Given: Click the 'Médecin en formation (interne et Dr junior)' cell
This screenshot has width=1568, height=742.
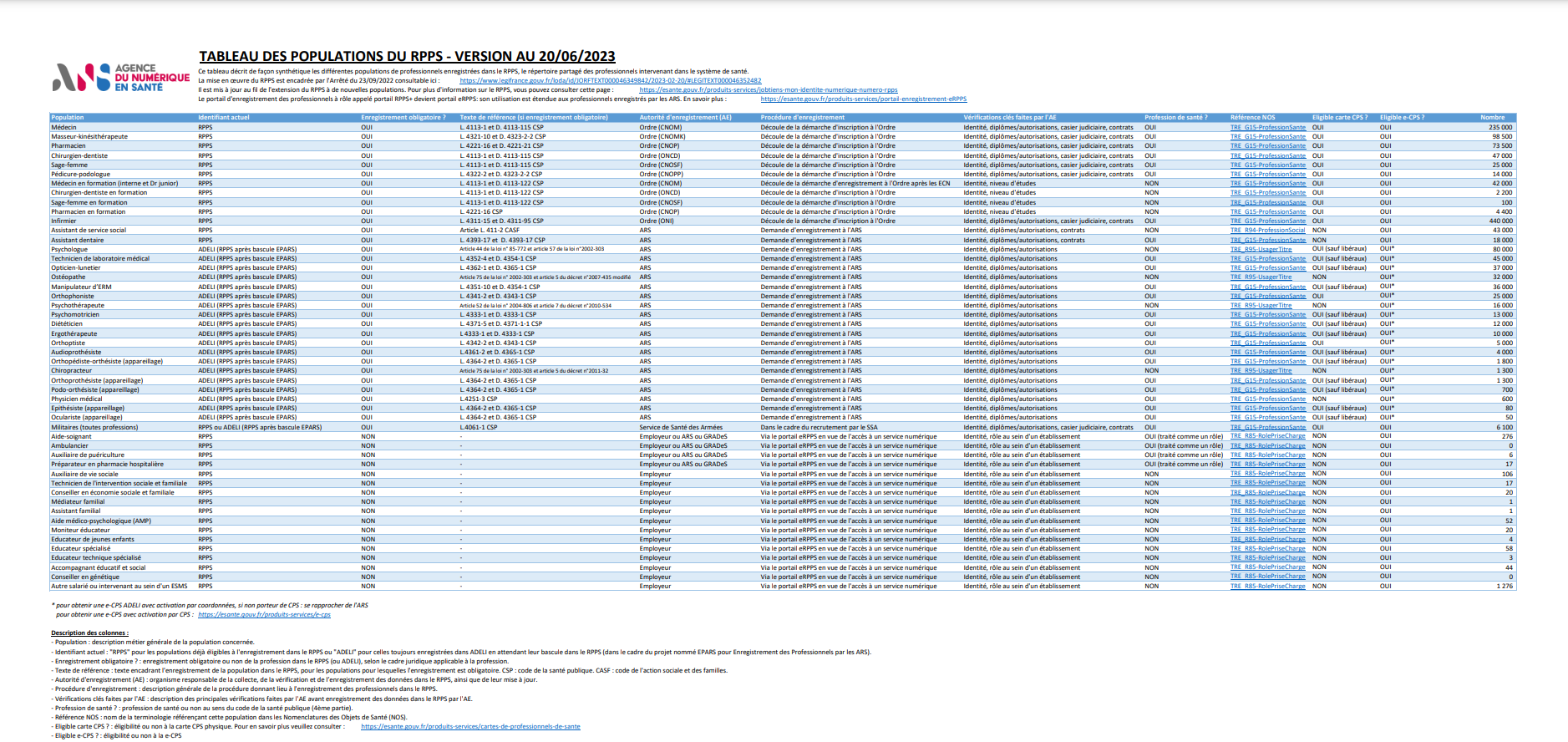Looking at the screenshot, I should point(114,184).
